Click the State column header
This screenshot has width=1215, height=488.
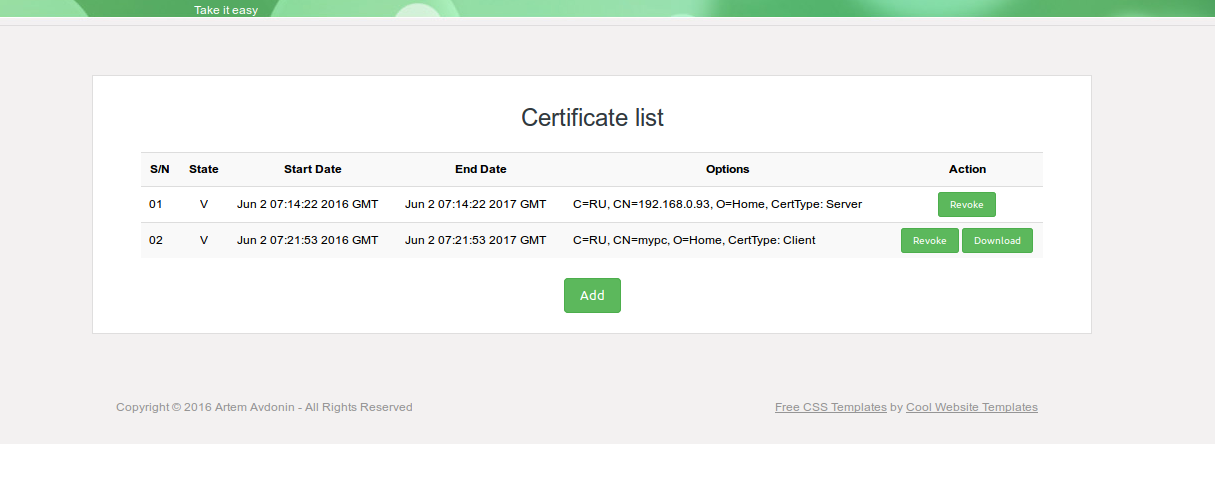point(204,169)
